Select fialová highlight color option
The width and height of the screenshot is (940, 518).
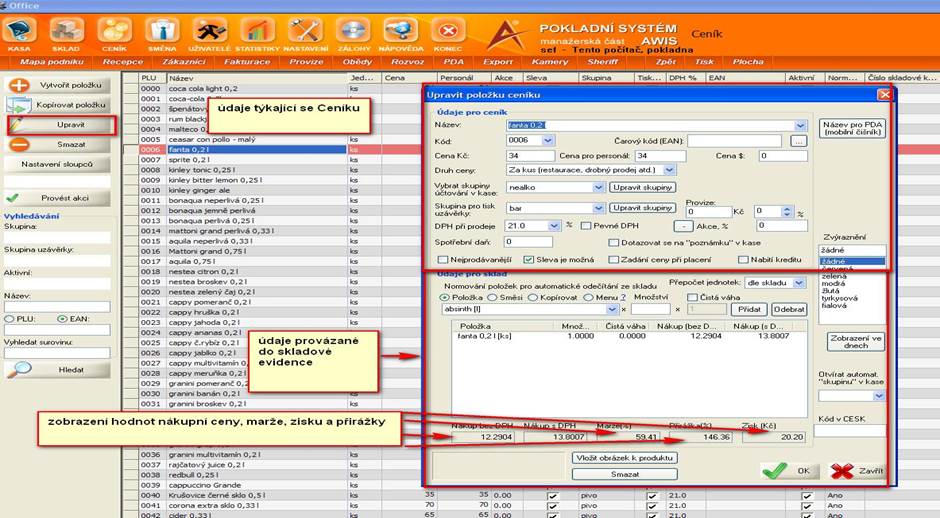[x=834, y=305]
